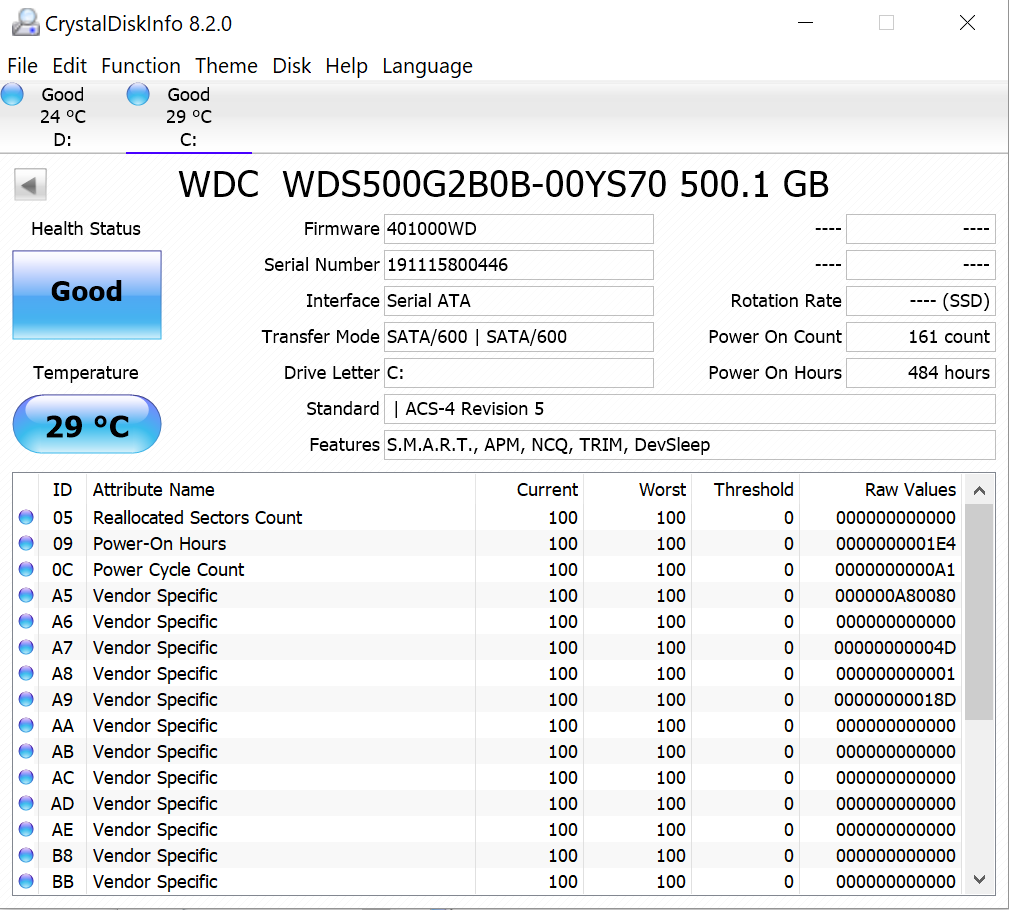This screenshot has height=910, width=1009.
Task: Click the Raw Values column header
Action: (910, 490)
